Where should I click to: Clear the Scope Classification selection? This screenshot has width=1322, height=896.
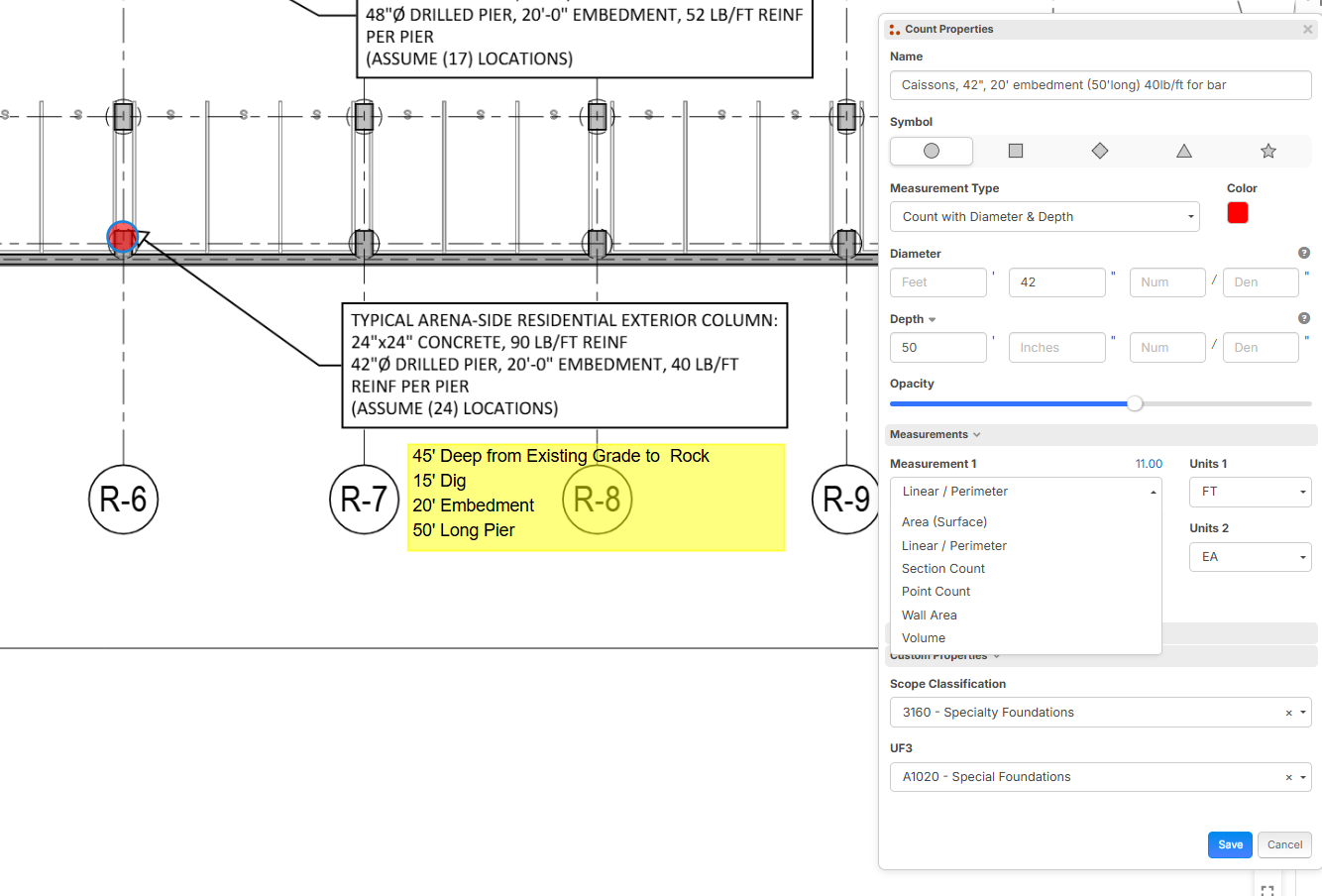(x=1288, y=713)
